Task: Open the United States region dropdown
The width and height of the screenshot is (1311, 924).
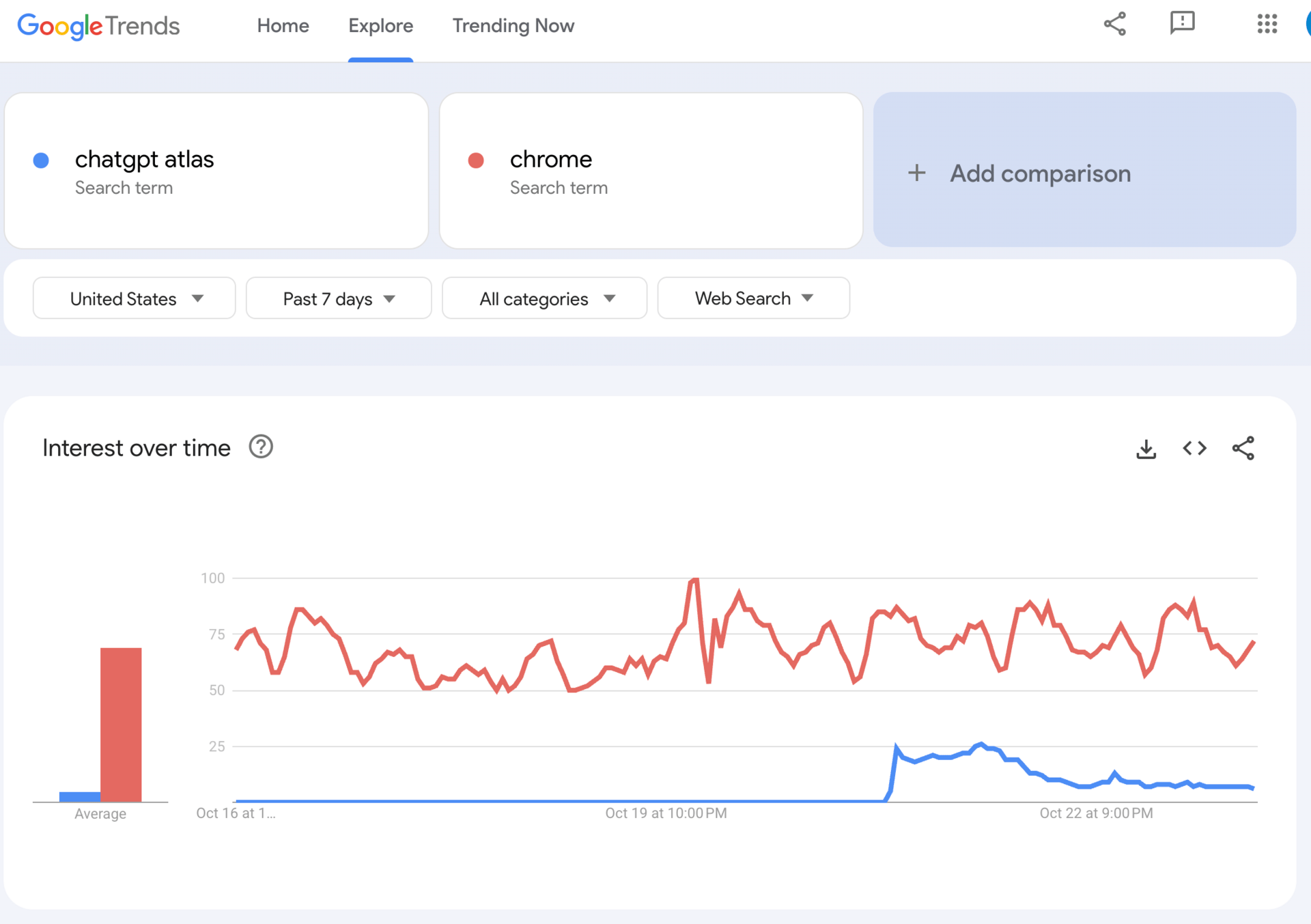Action: point(135,298)
